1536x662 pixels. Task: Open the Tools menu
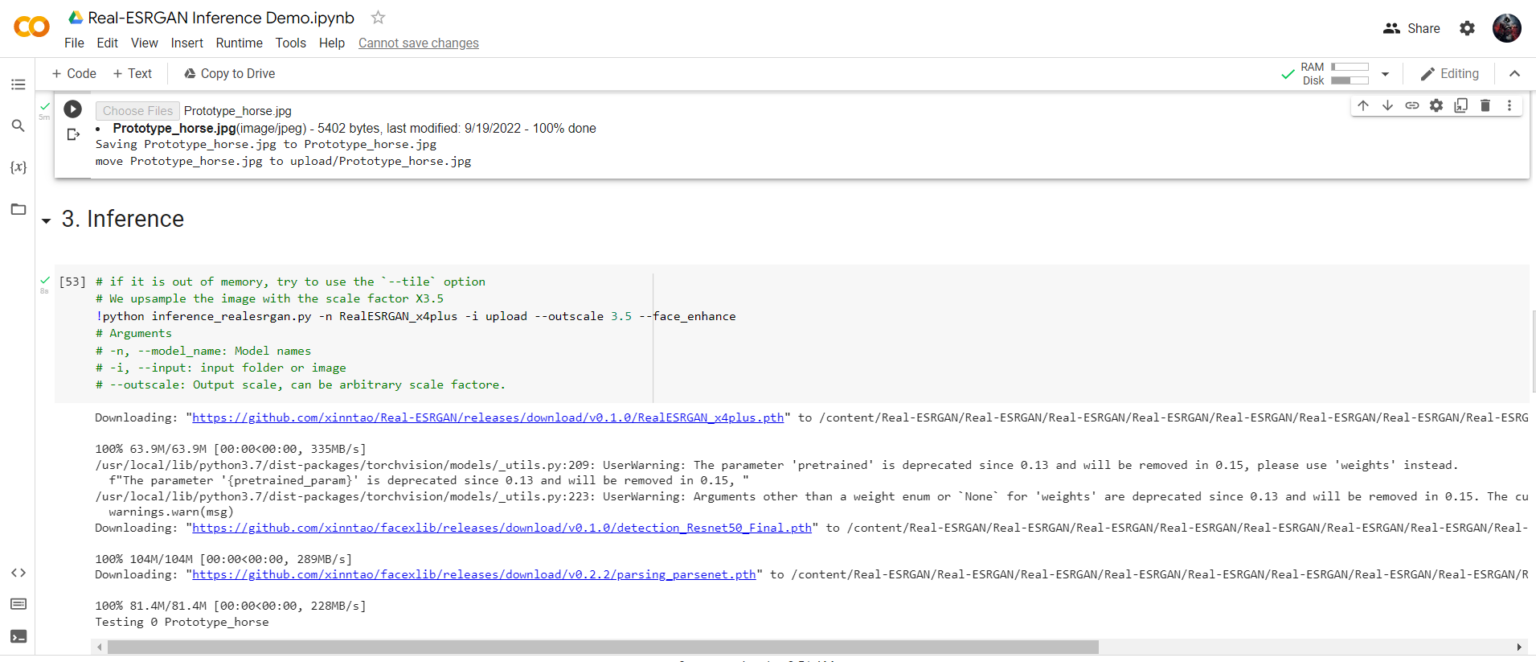291,43
